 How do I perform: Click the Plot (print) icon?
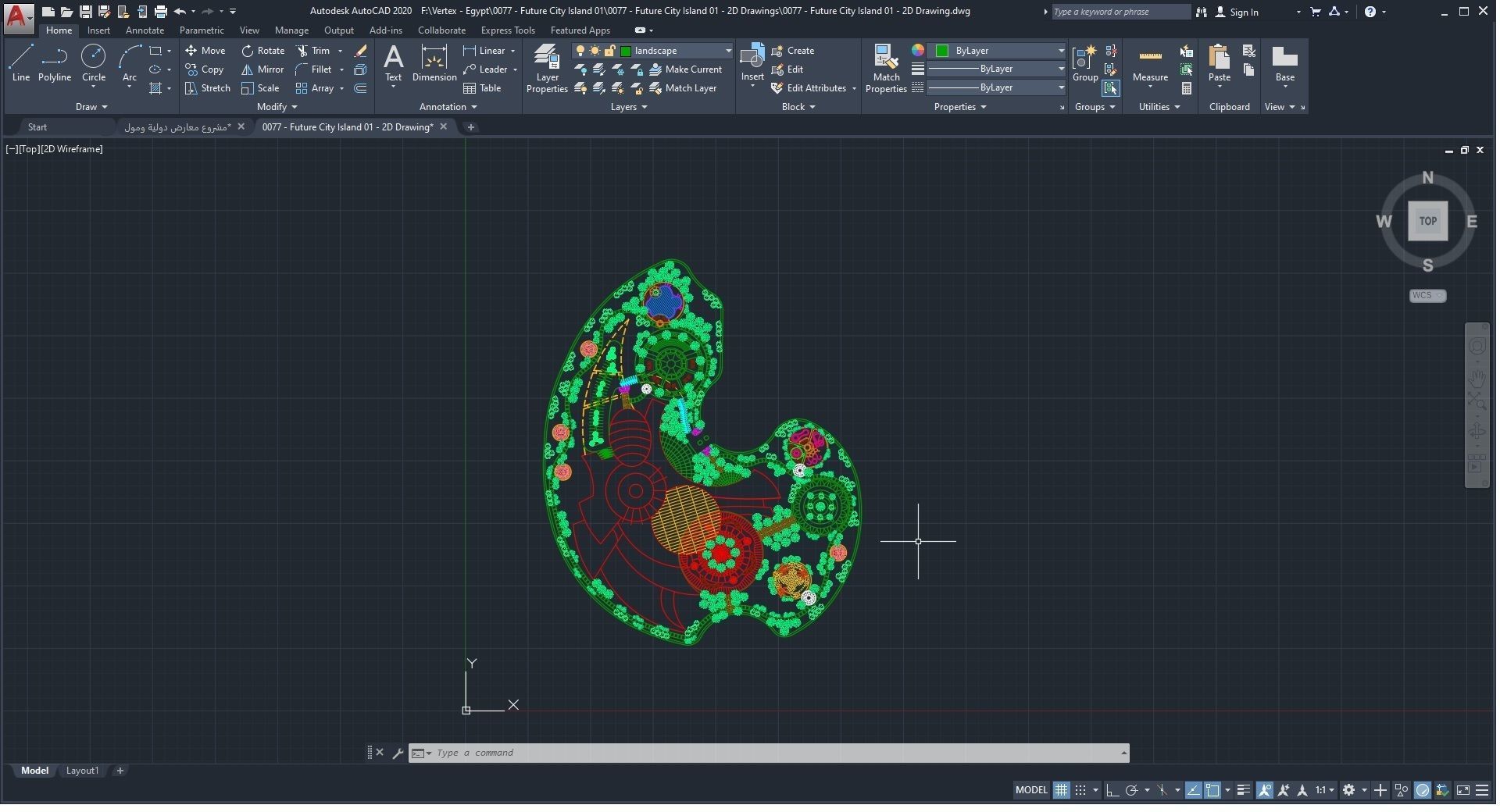(161, 12)
